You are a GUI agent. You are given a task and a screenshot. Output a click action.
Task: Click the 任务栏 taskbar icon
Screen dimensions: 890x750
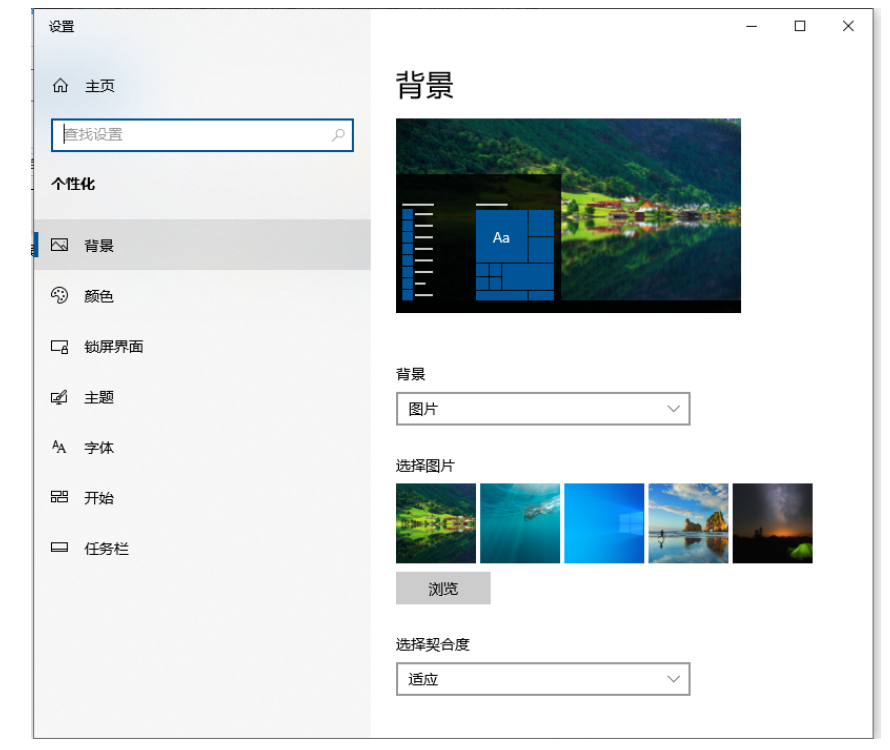(x=60, y=548)
